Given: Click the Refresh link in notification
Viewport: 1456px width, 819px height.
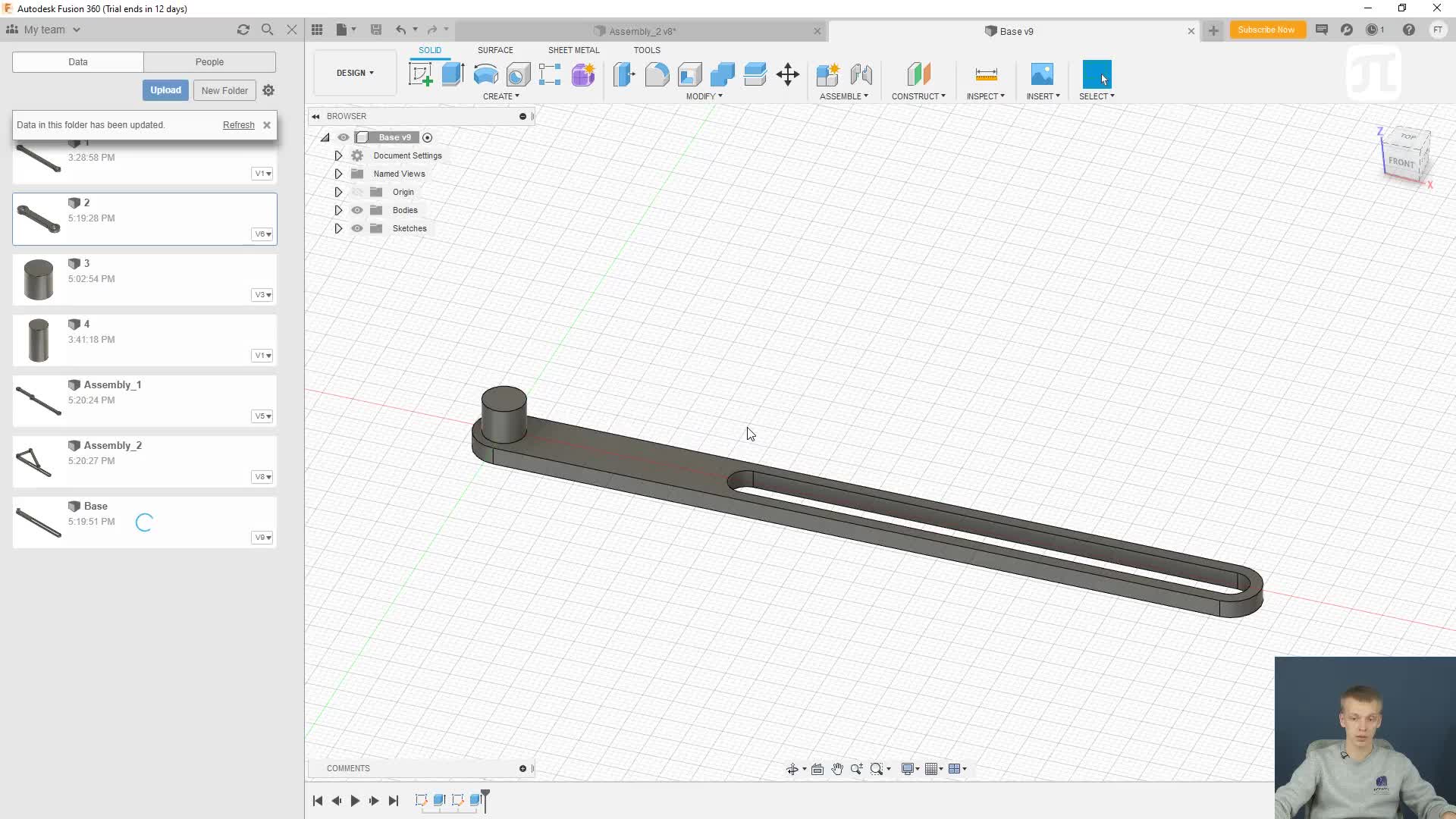Looking at the screenshot, I should [239, 125].
